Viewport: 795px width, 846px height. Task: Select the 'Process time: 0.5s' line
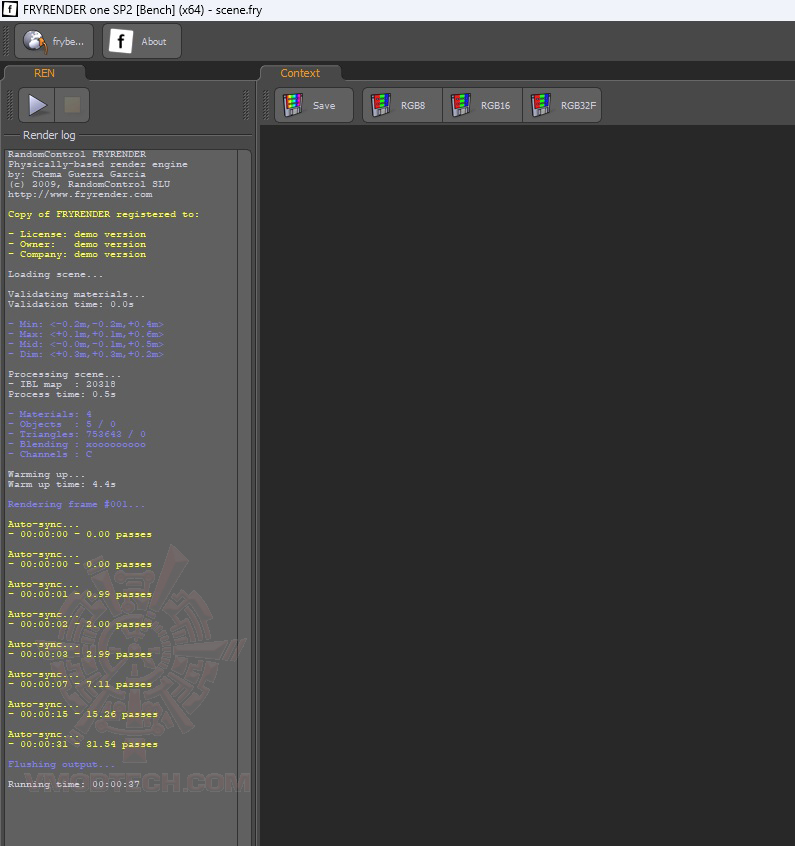point(62,394)
